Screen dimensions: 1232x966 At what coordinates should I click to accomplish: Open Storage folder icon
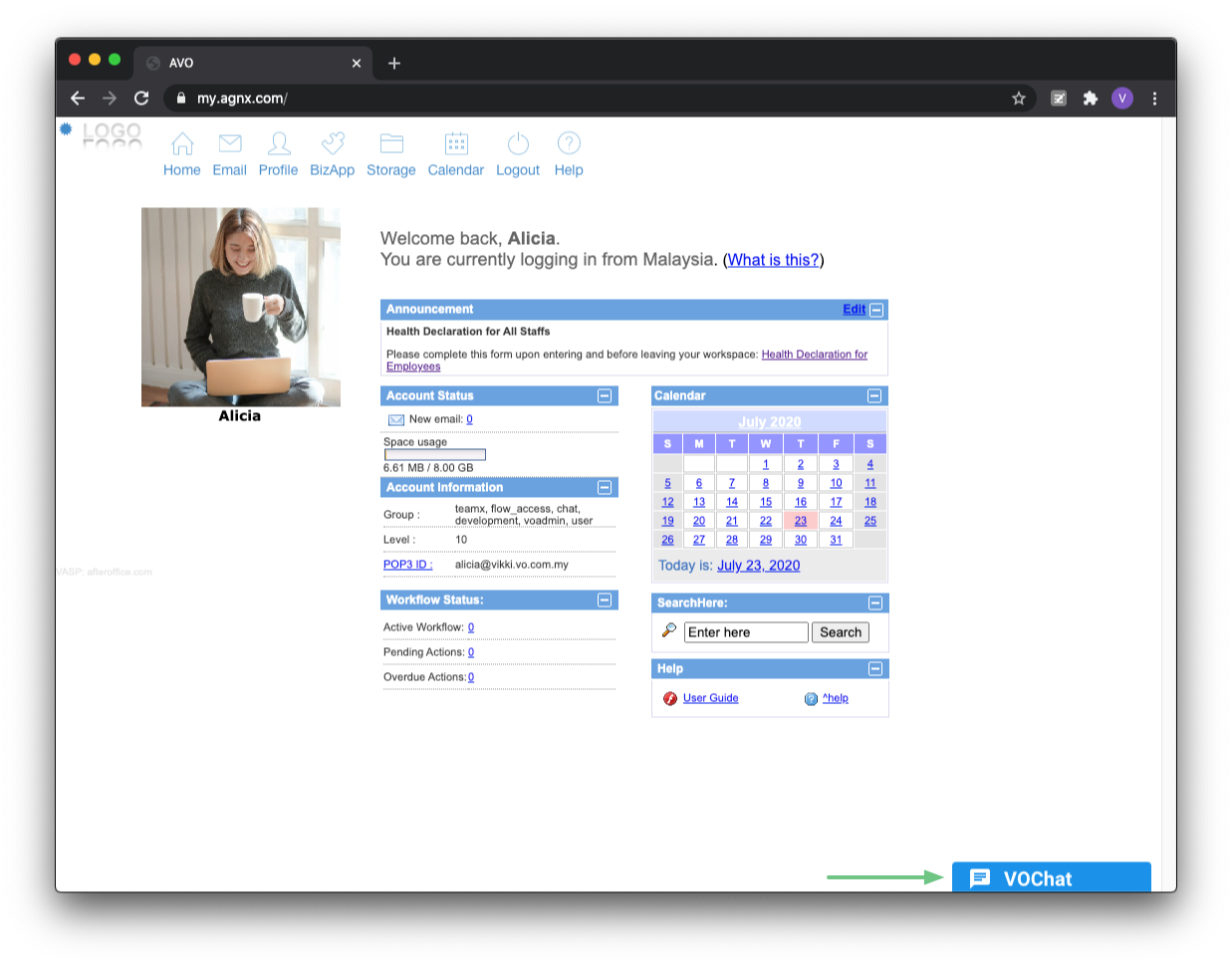[x=391, y=144]
